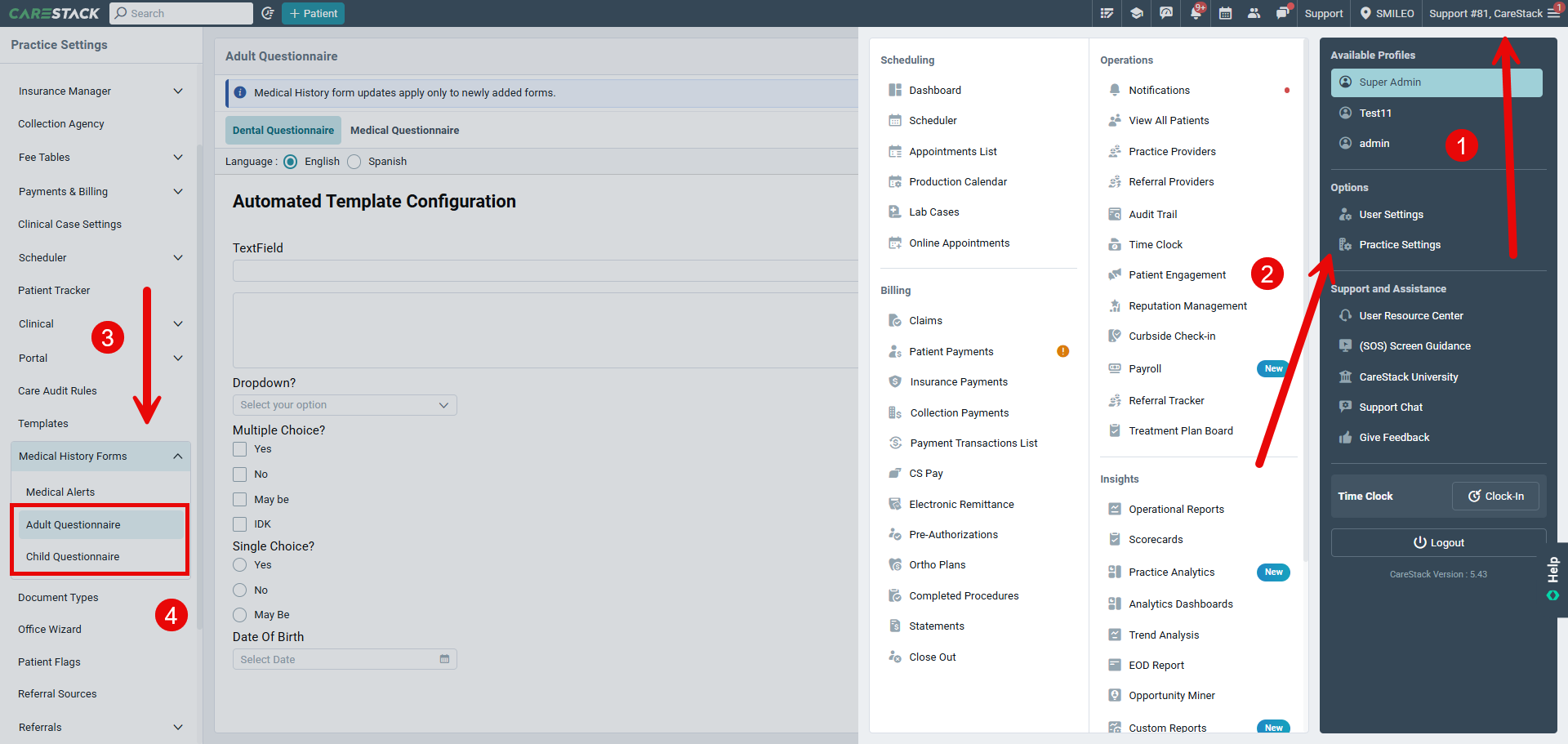Click the Audit Trail icon
This screenshot has height=744, width=1568.
coord(1115,214)
